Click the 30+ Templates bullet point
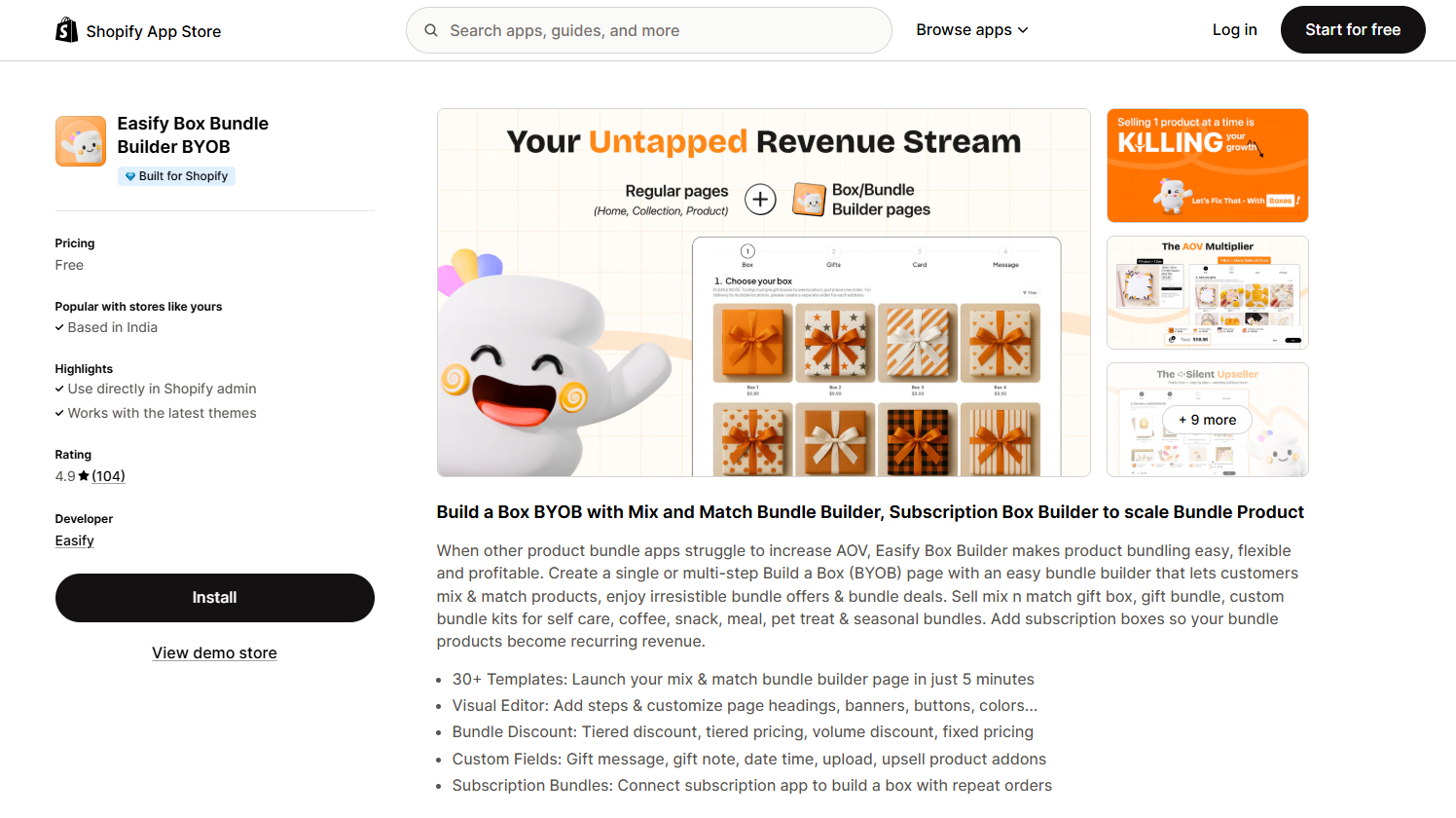Image resolution: width=1456 pixels, height=818 pixels. 744,679
